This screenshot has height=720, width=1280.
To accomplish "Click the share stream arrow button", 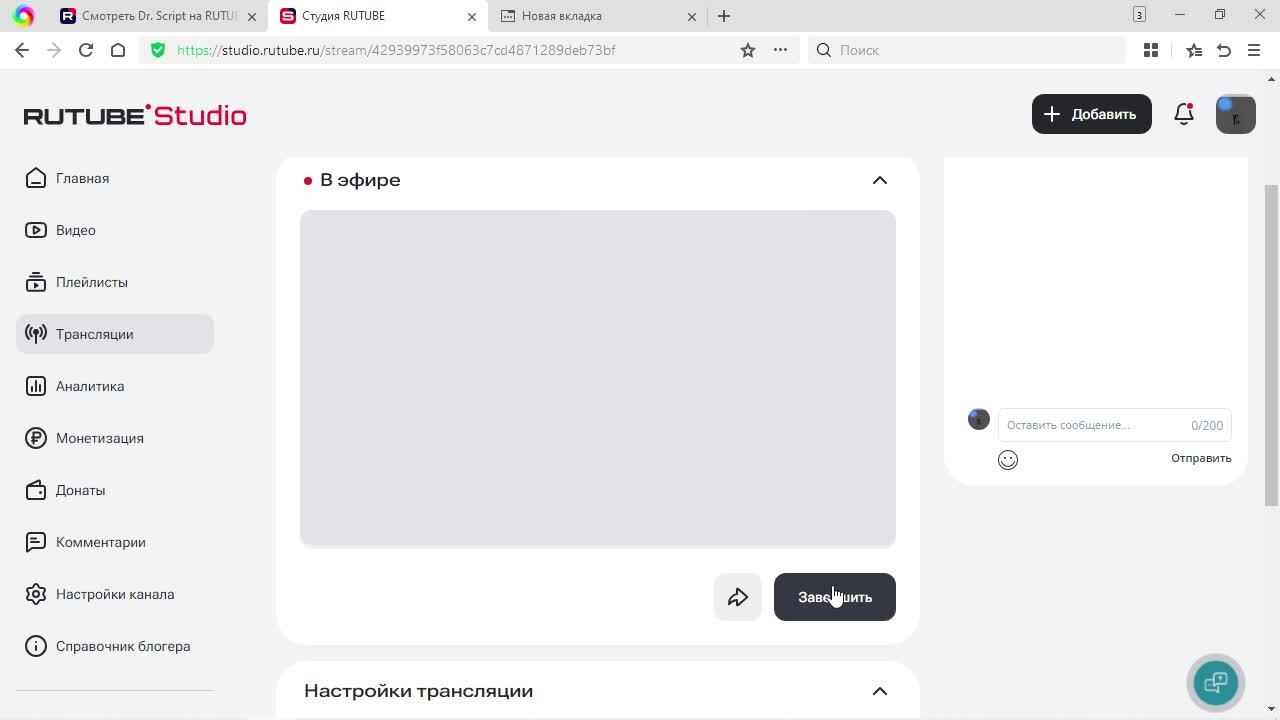I will 738,597.
